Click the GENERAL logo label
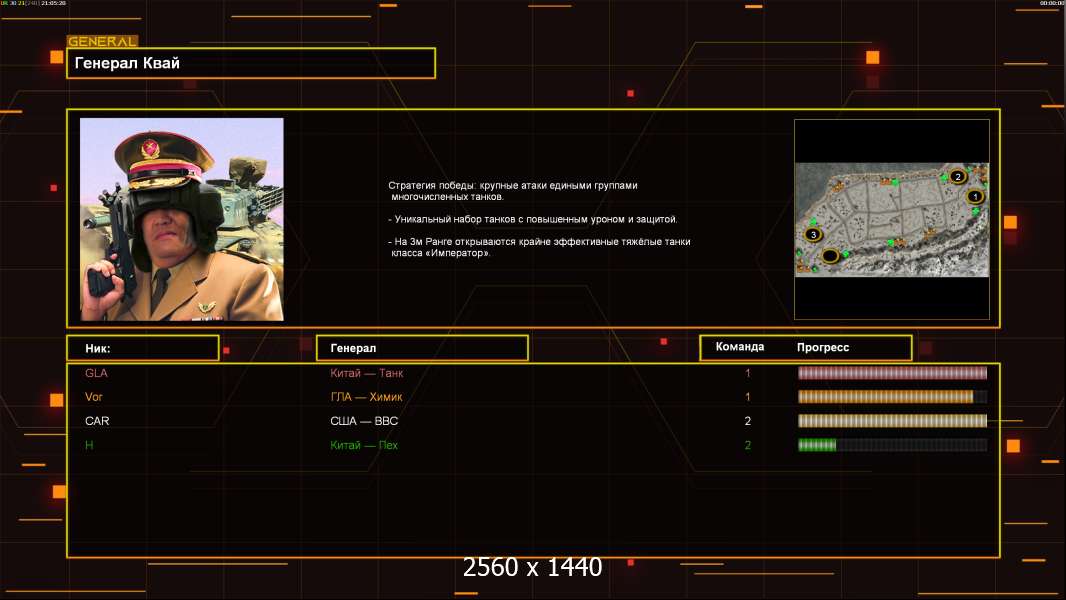 (102, 42)
